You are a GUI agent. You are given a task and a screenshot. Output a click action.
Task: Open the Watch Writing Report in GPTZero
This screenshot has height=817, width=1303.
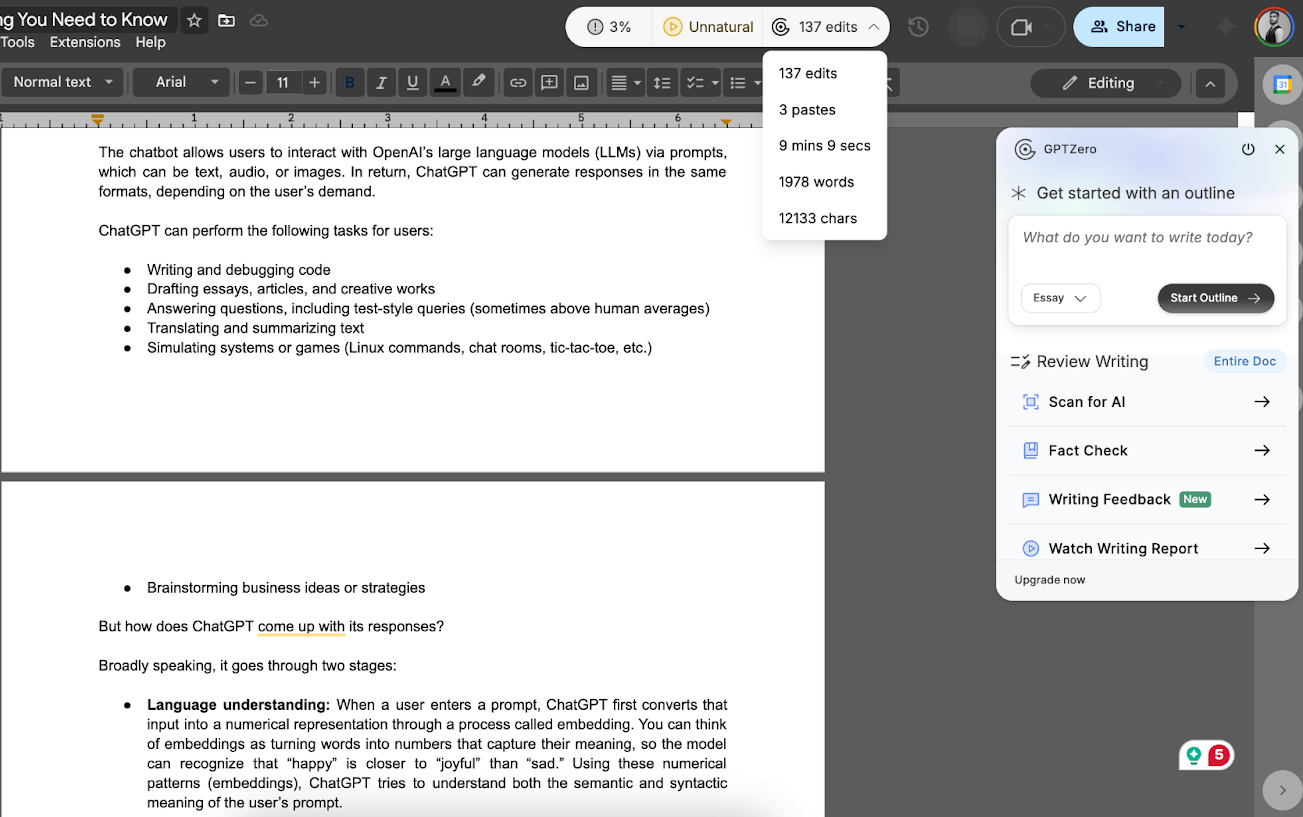(x=1122, y=548)
